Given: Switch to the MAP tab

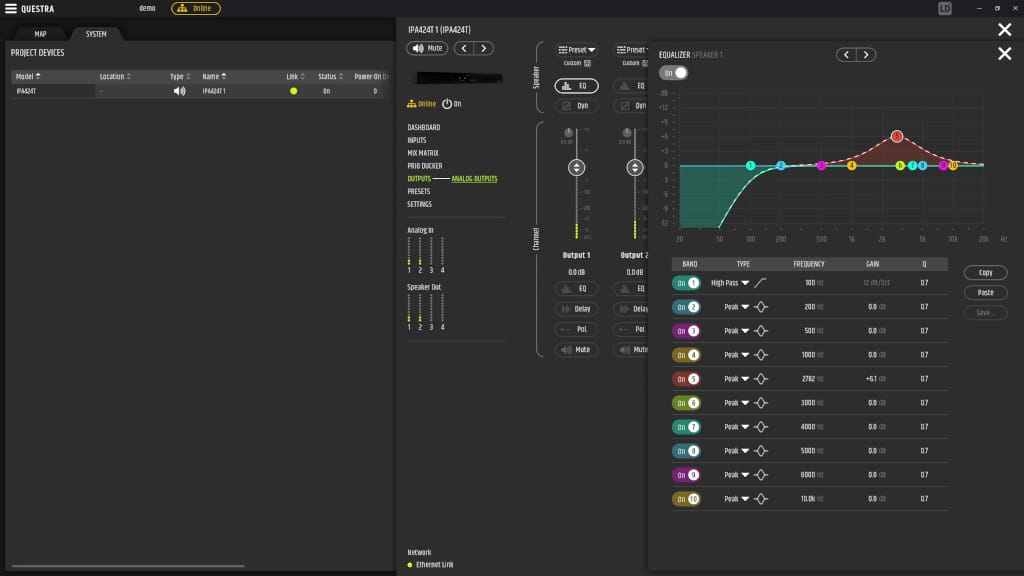Looking at the screenshot, I should [40, 34].
